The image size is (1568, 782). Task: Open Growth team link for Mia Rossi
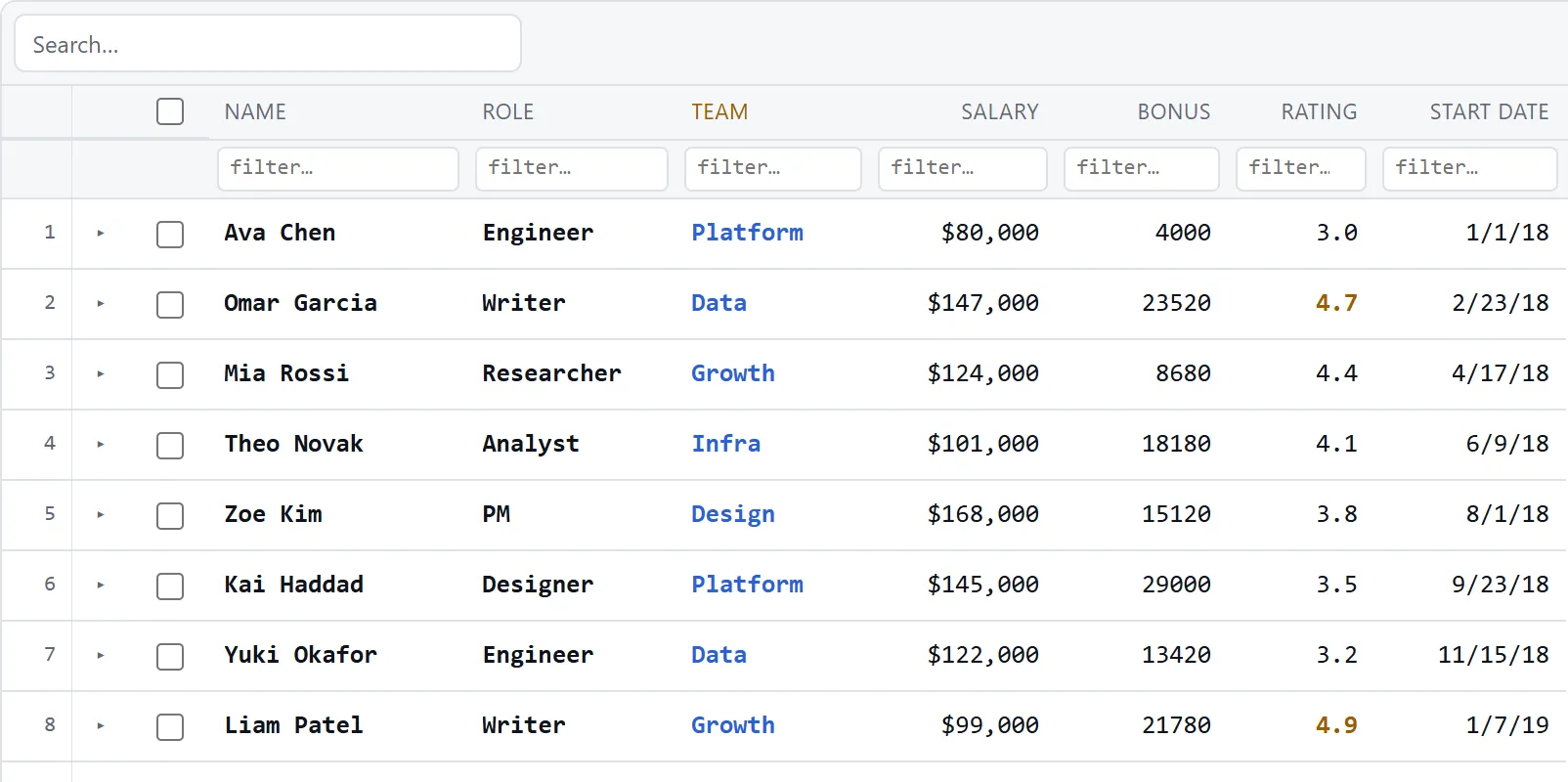click(733, 373)
